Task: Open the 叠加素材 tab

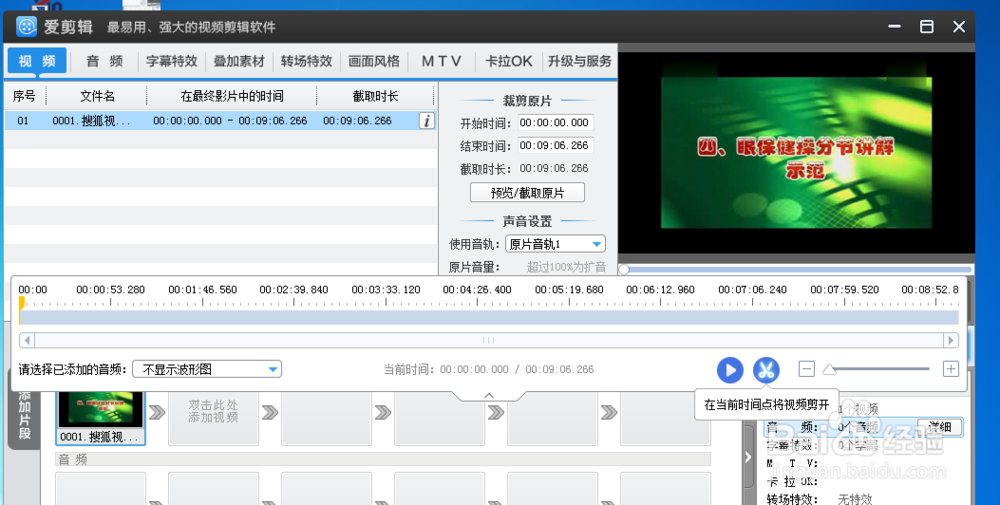Action: (239, 61)
